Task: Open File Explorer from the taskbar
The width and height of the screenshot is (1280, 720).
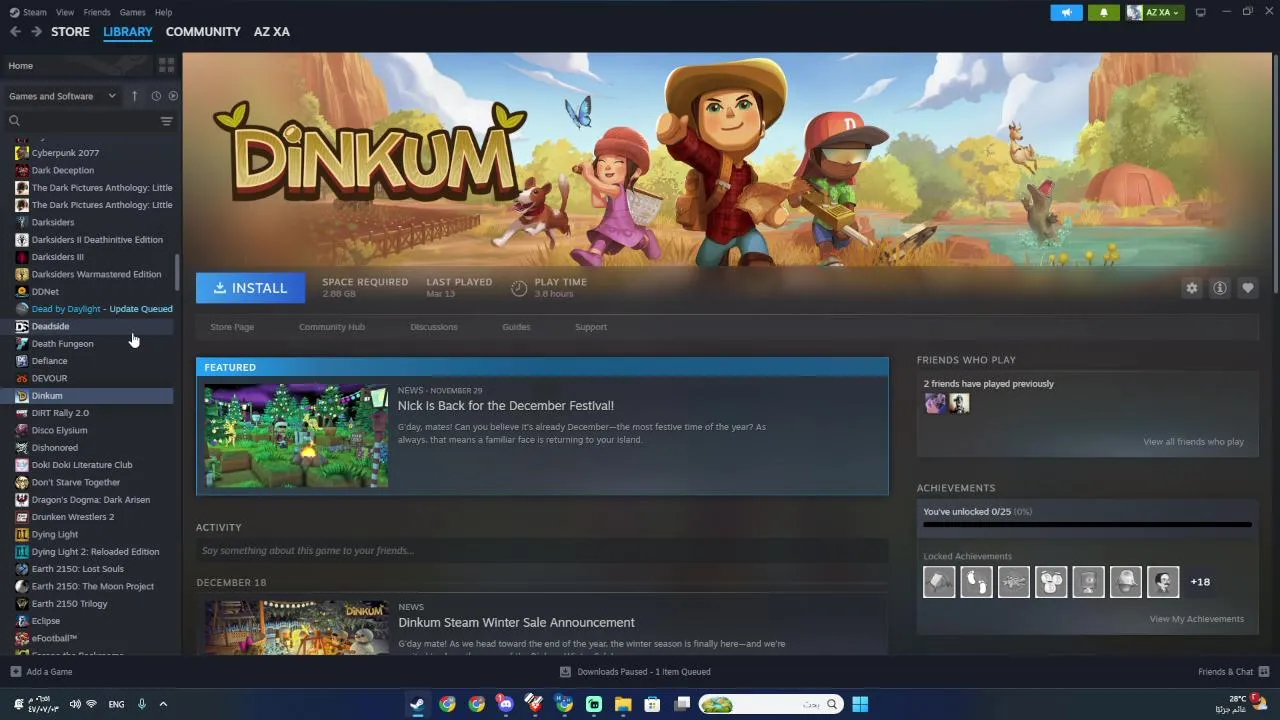Action: coord(622,704)
